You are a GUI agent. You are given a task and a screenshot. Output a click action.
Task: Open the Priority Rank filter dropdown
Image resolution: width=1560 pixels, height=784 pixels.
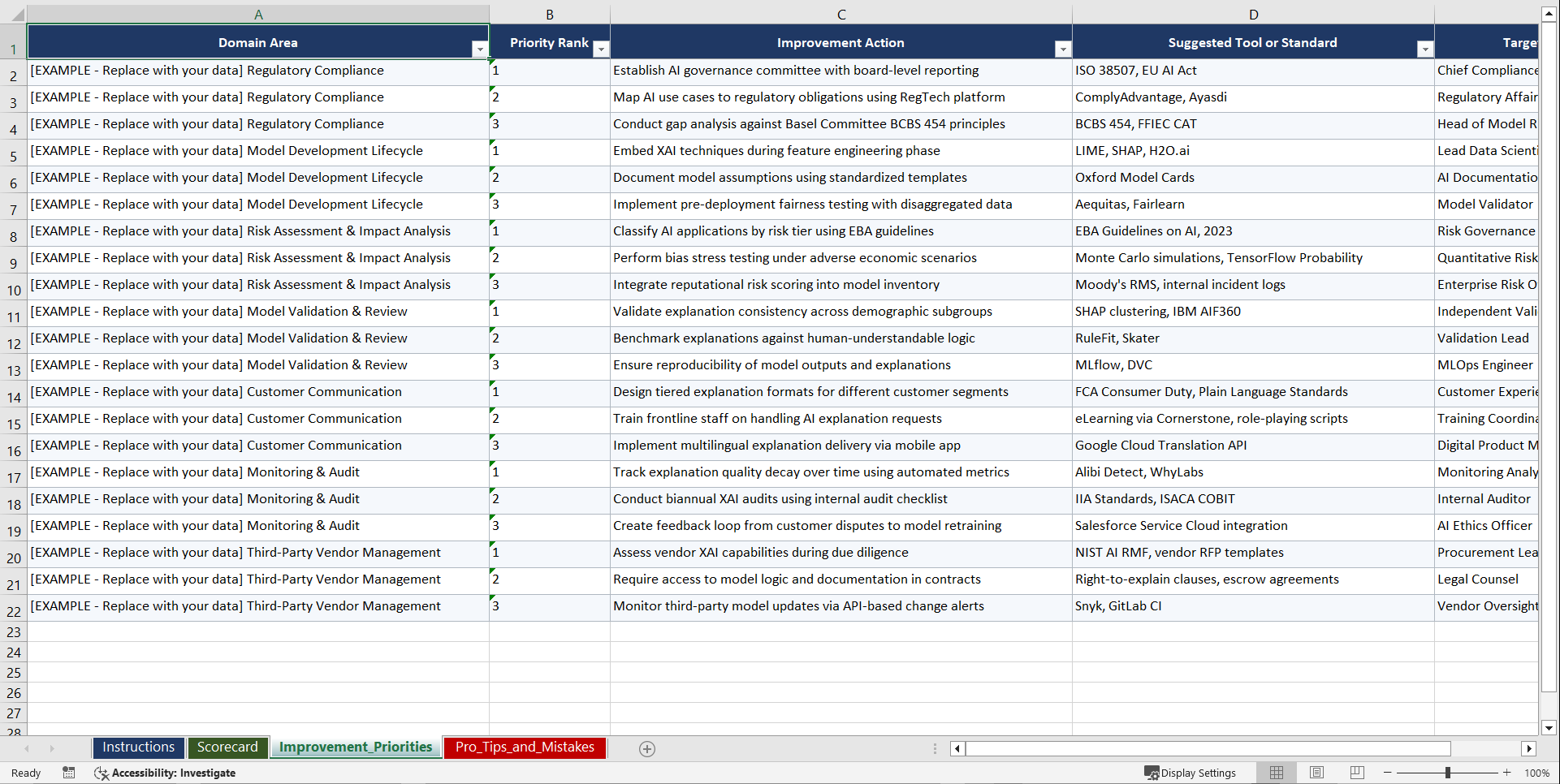[601, 49]
